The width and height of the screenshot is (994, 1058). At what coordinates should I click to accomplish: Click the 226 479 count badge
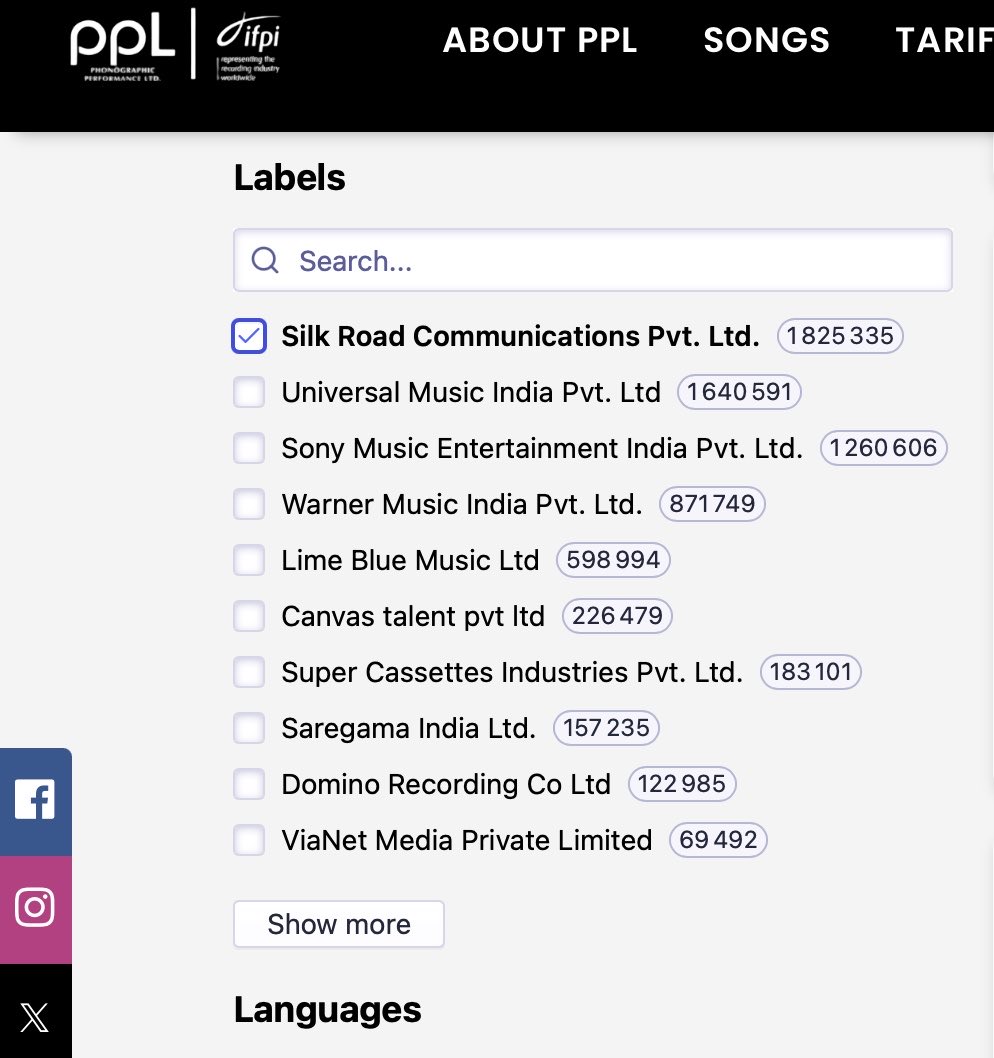point(617,616)
